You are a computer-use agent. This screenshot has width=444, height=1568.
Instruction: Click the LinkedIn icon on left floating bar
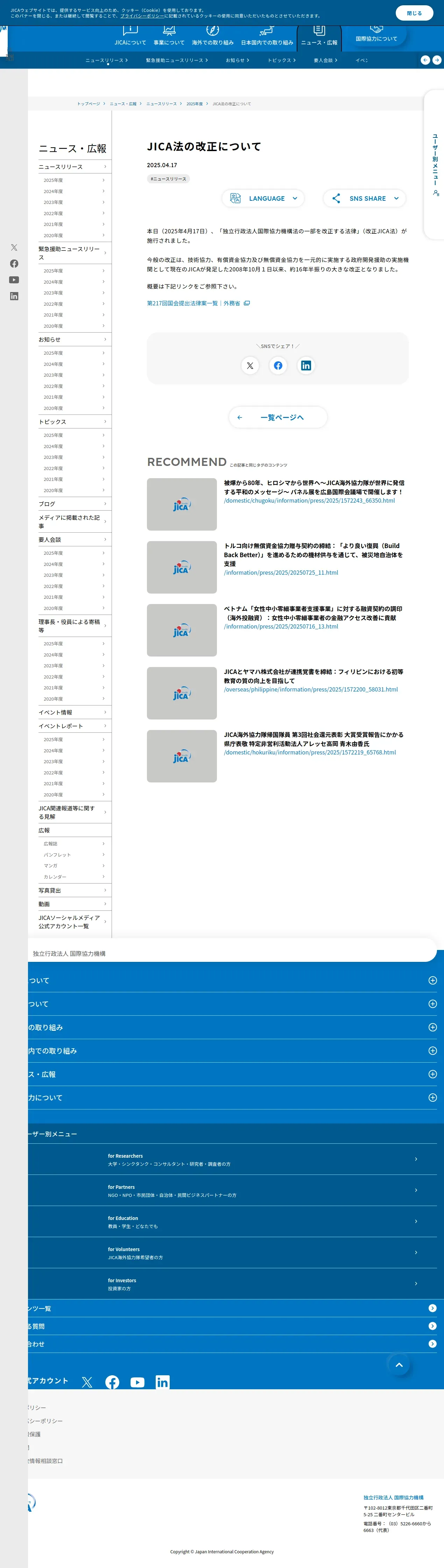pos(14,297)
